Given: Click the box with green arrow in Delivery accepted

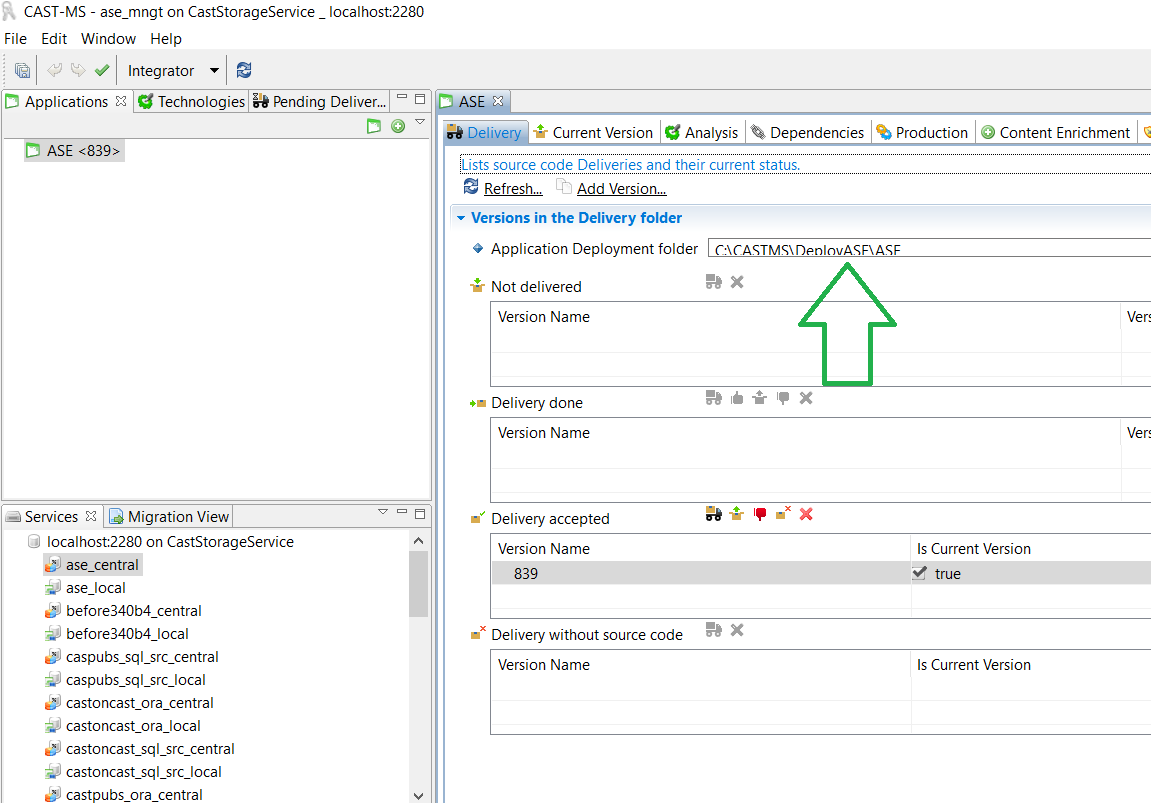Looking at the screenshot, I should 737,514.
